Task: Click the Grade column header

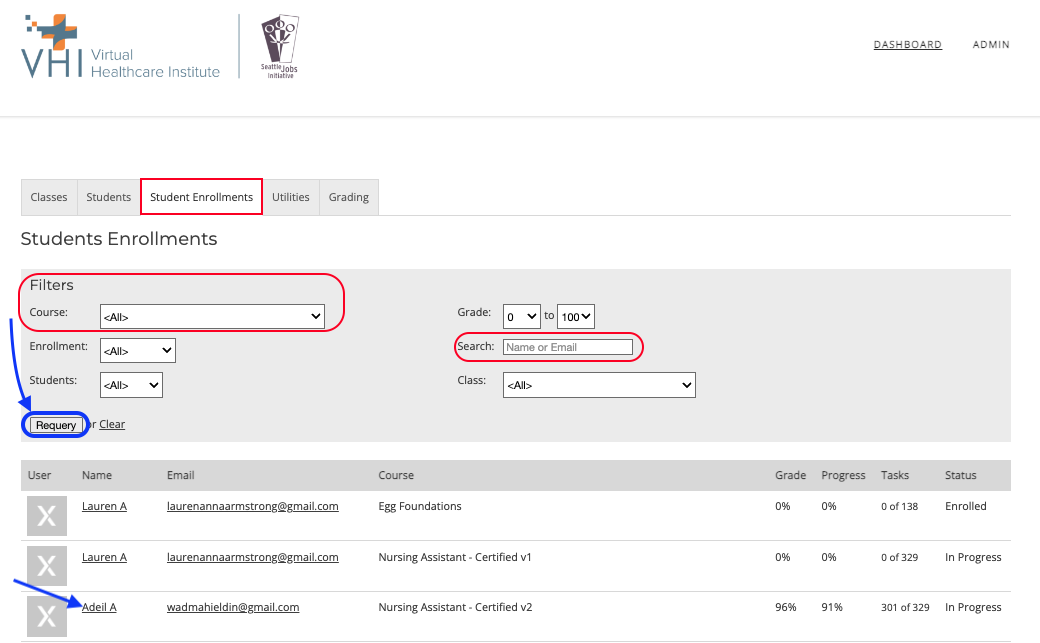Action: point(791,475)
